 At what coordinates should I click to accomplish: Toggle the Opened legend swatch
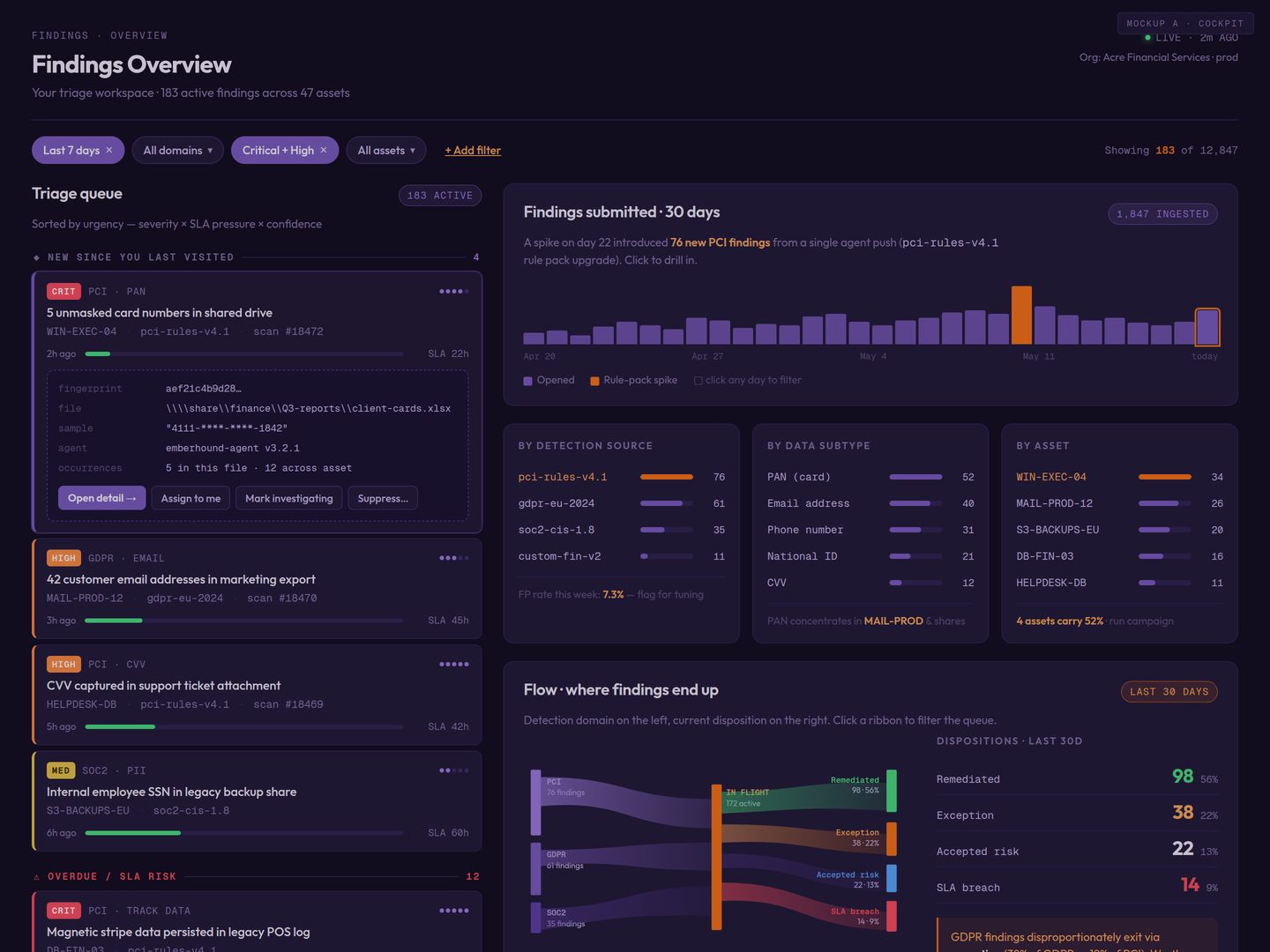(528, 381)
